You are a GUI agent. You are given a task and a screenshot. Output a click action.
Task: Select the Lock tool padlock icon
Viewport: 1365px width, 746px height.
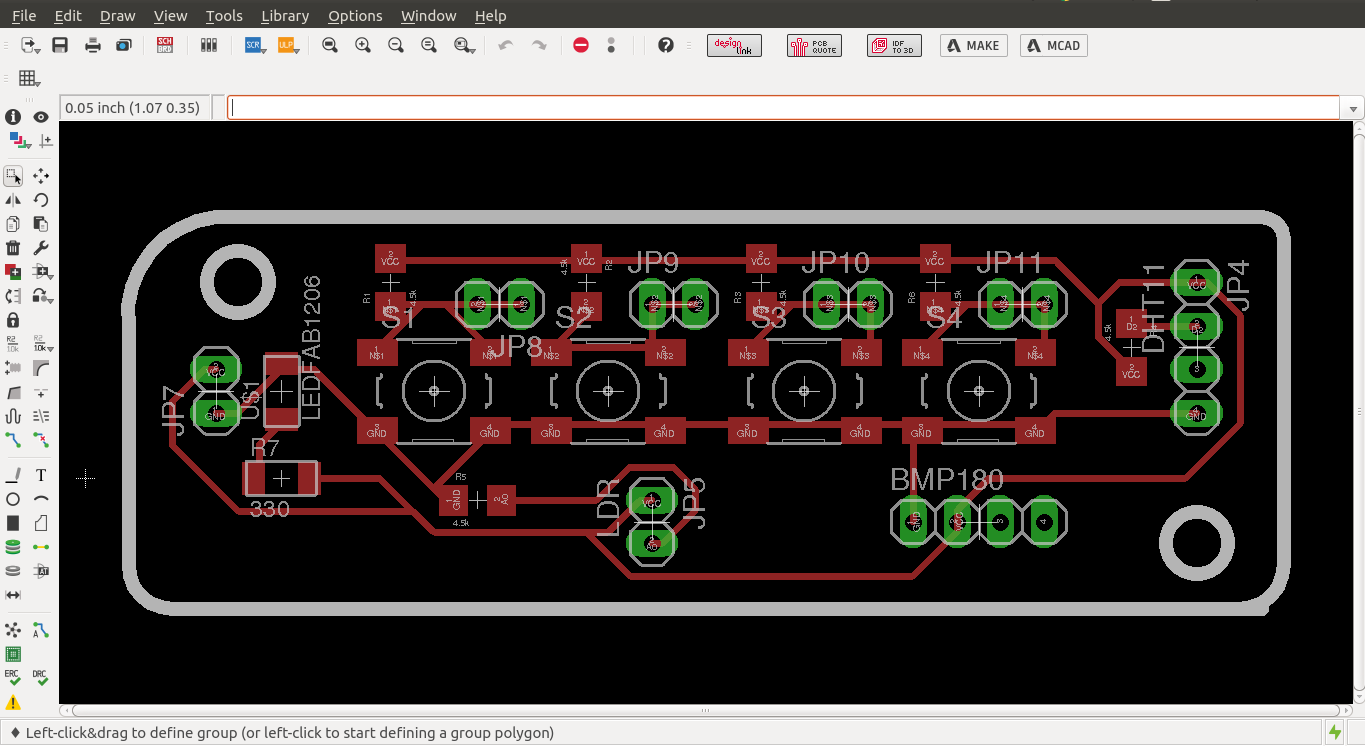pyautogui.click(x=13, y=320)
